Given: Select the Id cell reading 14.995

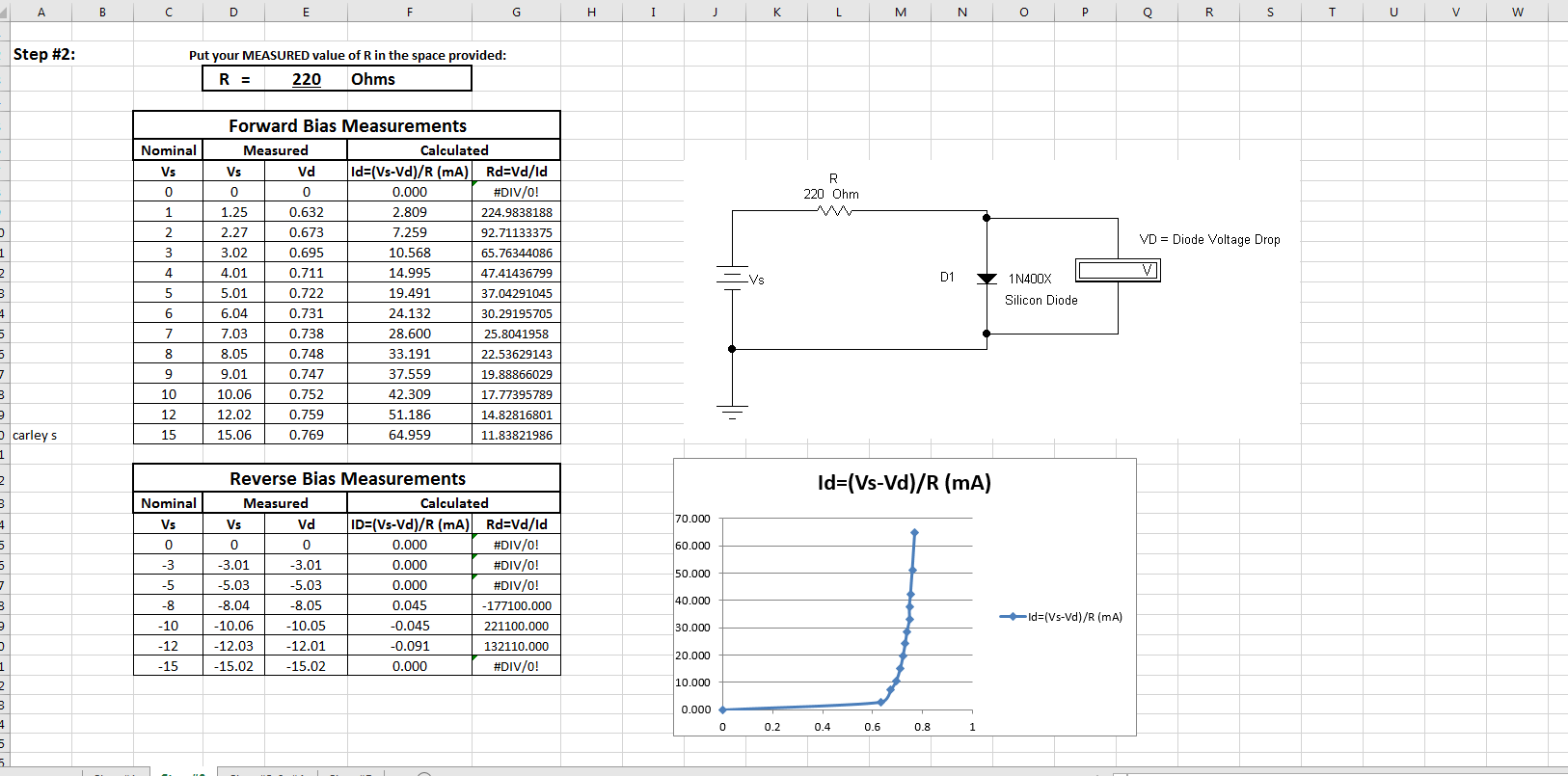Looking at the screenshot, I should [410, 273].
